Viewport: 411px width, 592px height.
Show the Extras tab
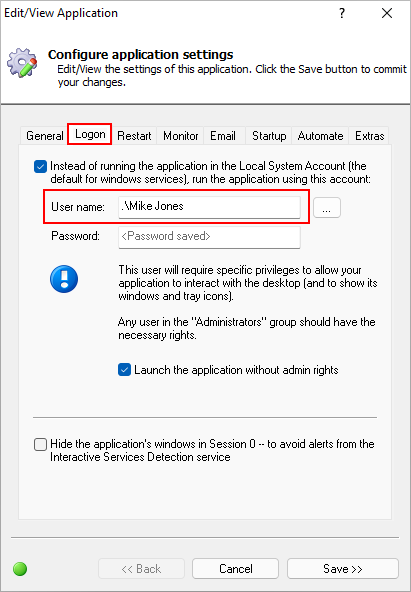point(369,136)
